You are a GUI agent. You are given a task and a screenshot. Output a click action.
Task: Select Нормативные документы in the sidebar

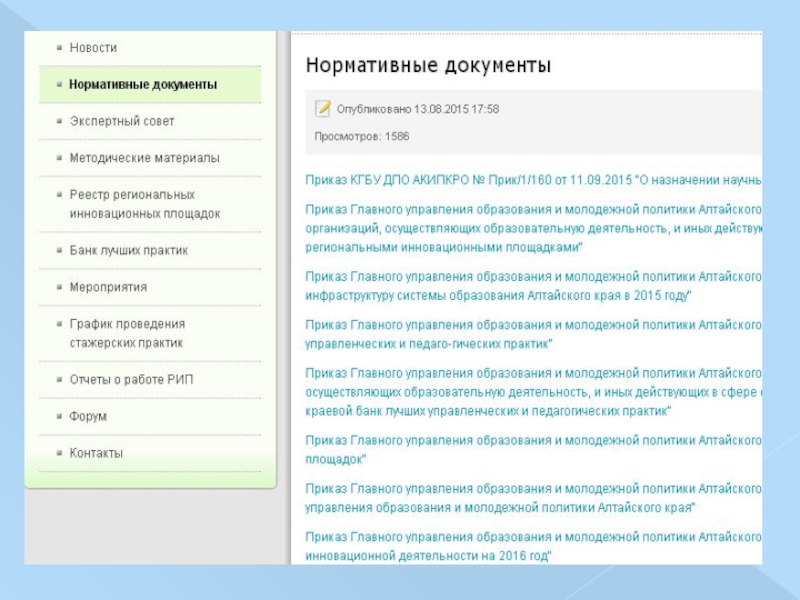tap(143, 85)
